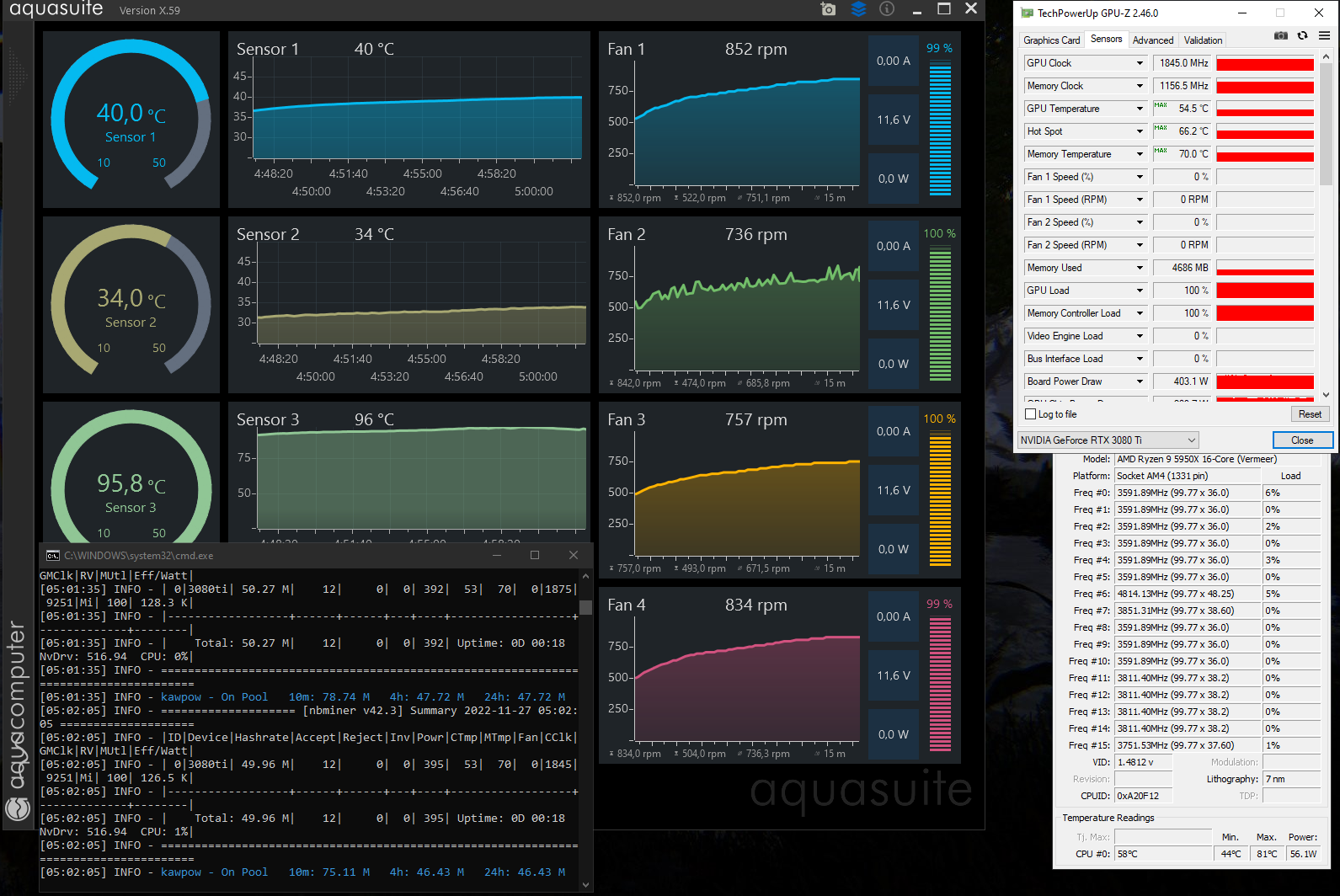1340x896 pixels.
Task: Enable the Log to file checkbox
Action: (1030, 414)
